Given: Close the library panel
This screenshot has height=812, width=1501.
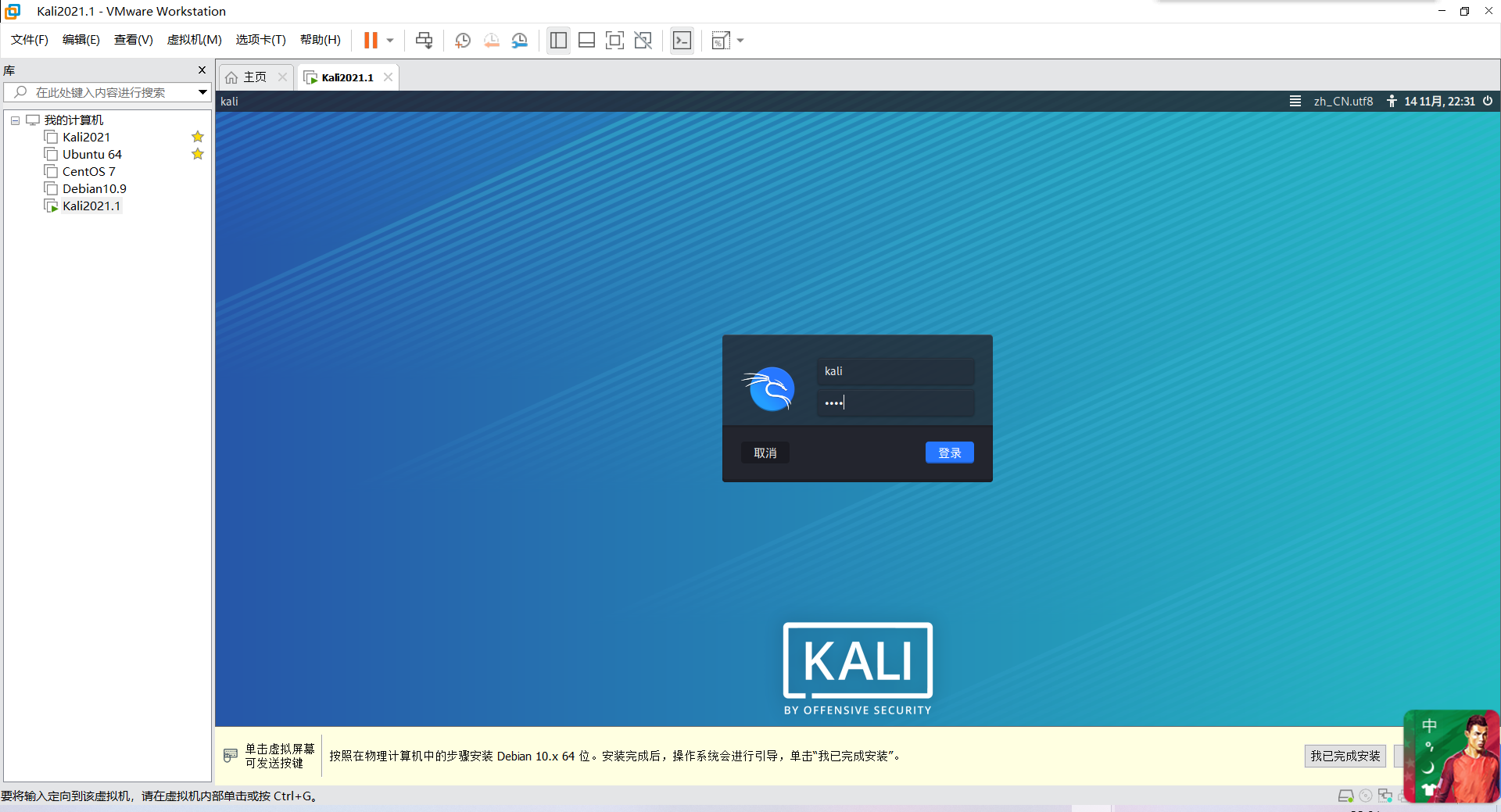Looking at the screenshot, I should coord(202,70).
